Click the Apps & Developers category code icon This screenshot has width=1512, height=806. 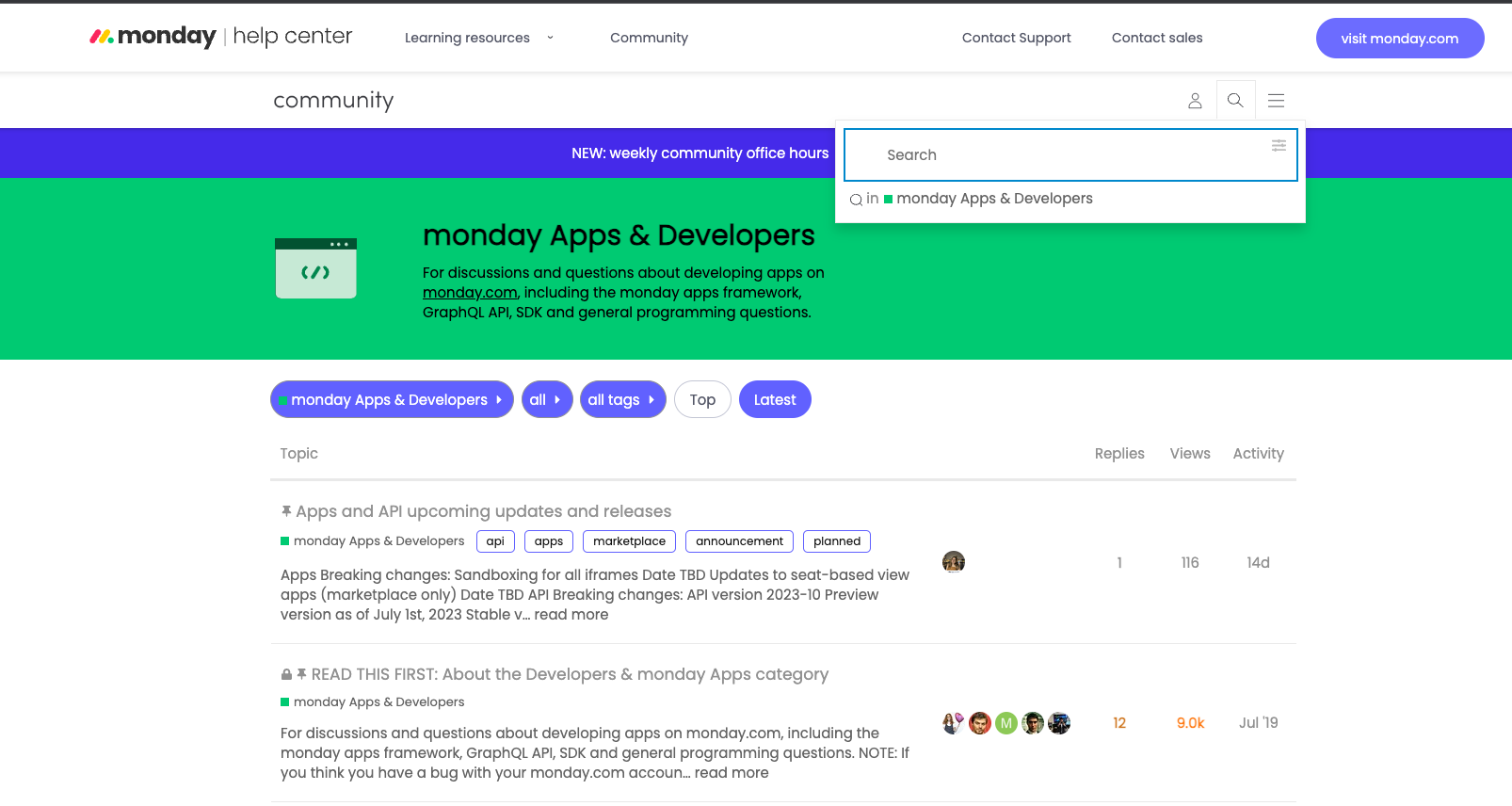click(315, 268)
